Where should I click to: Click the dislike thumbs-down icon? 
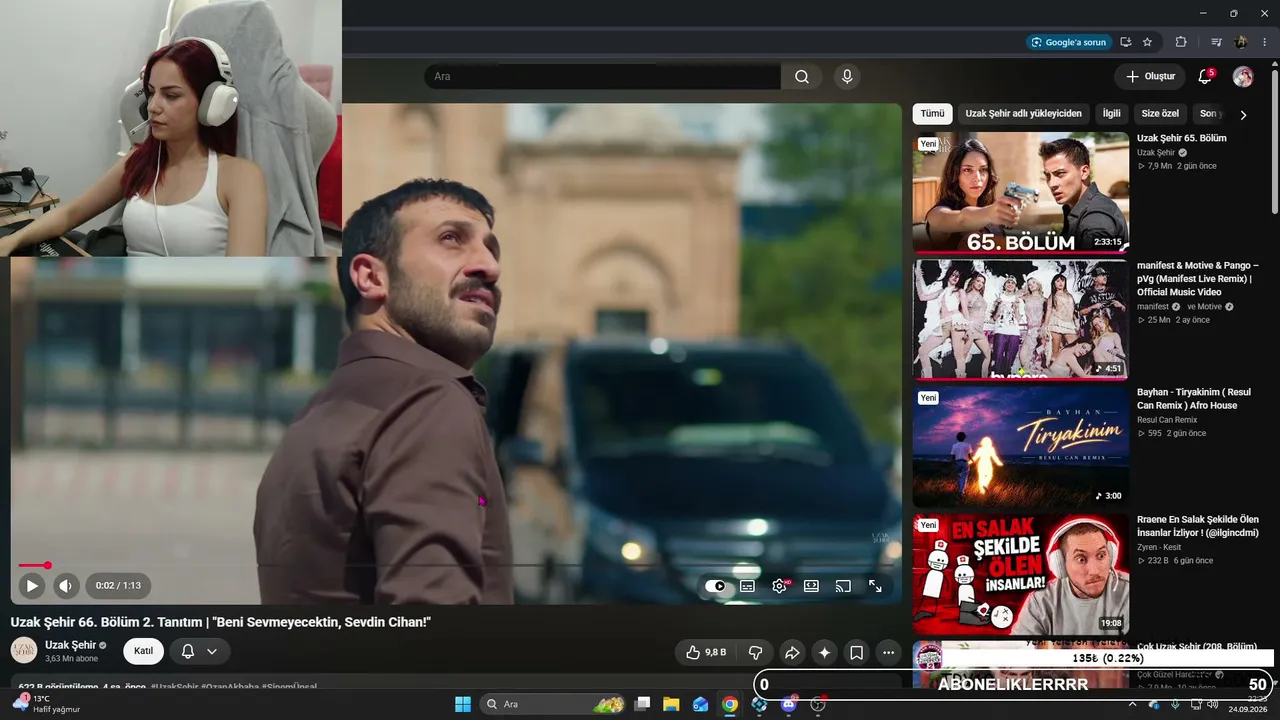coord(756,652)
